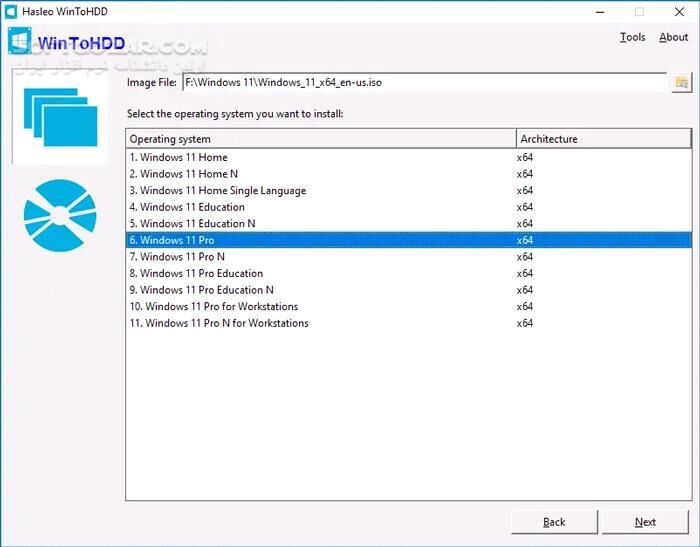Click the WinToHDD logo icon
The height and width of the screenshot is (547, 700).
(20, 41)
